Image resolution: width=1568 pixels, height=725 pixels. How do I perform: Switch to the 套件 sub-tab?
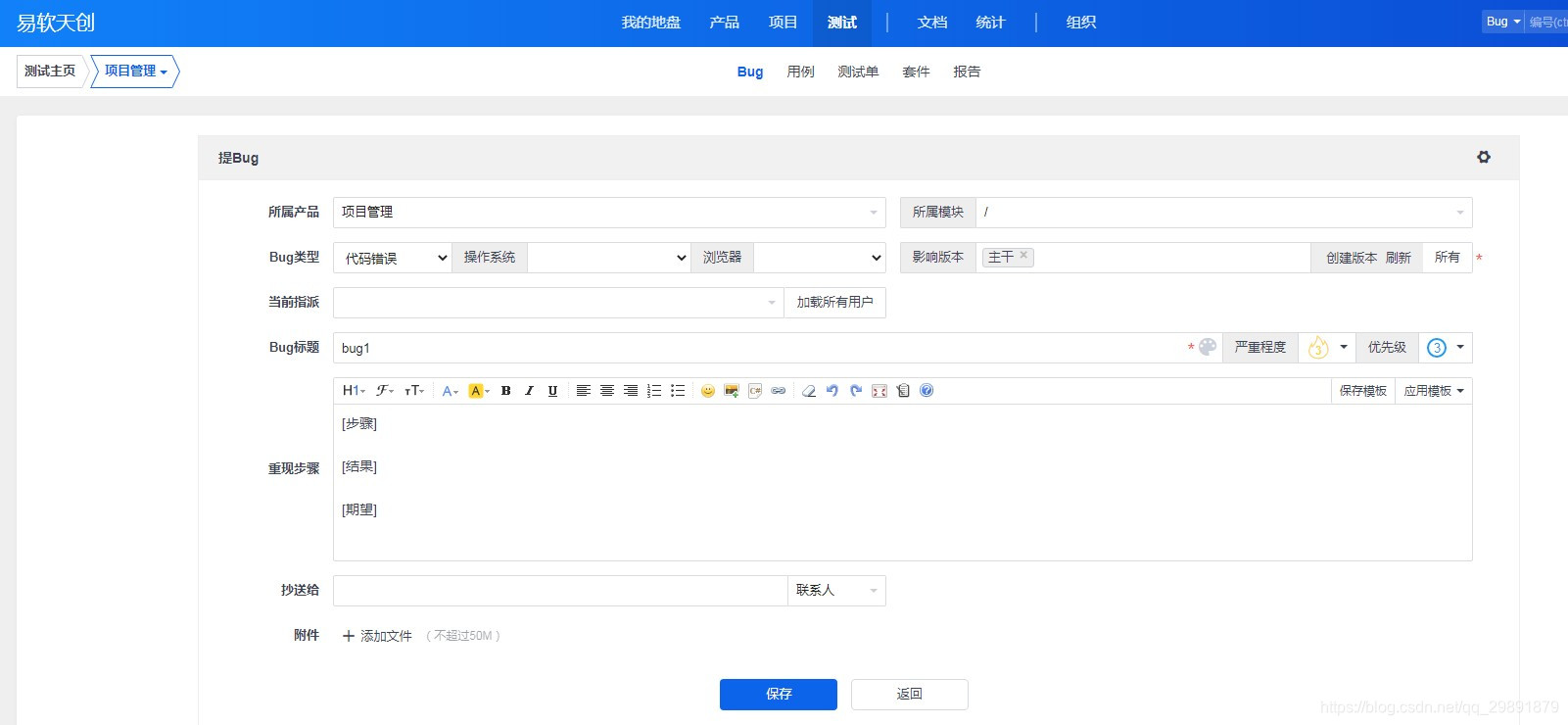[x=916, y=72]
